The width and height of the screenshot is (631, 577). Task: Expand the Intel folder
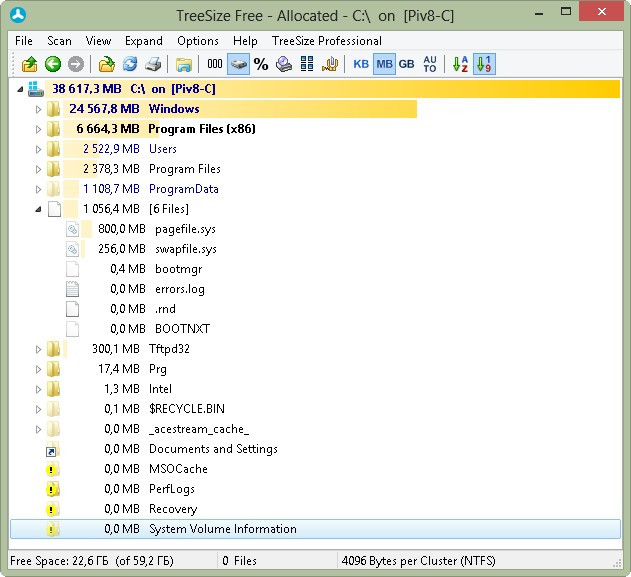pyautogui.click(x=38, y=389)
